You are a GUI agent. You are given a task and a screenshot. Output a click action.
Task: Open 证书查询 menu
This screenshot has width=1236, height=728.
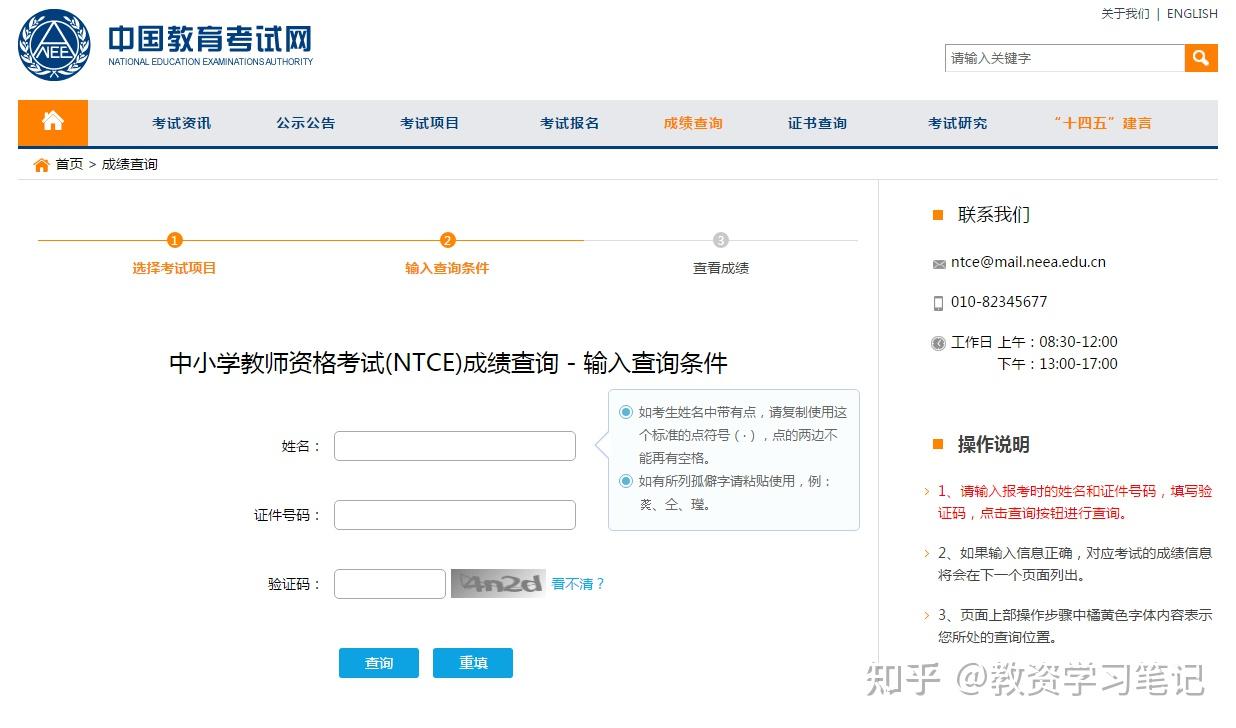[x=817, y=123]
